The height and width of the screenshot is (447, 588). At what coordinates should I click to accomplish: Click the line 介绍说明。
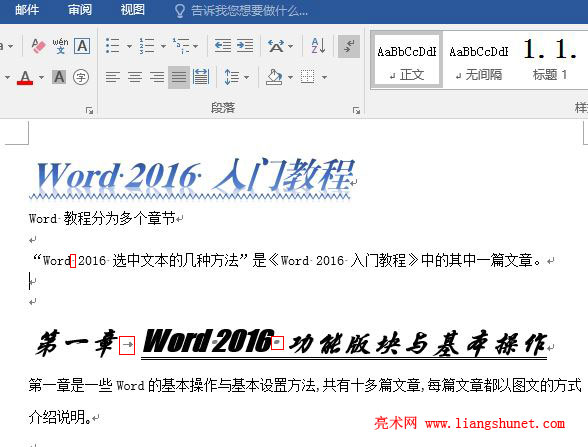pos(60,417)
